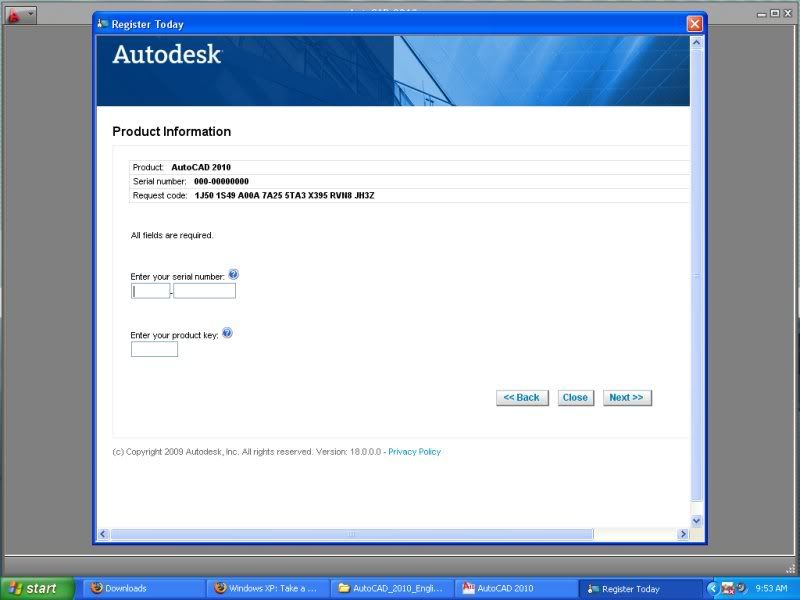Open the AutoCAD application menu icon
The image size is (800, 600).
click(x=14, y=15)
